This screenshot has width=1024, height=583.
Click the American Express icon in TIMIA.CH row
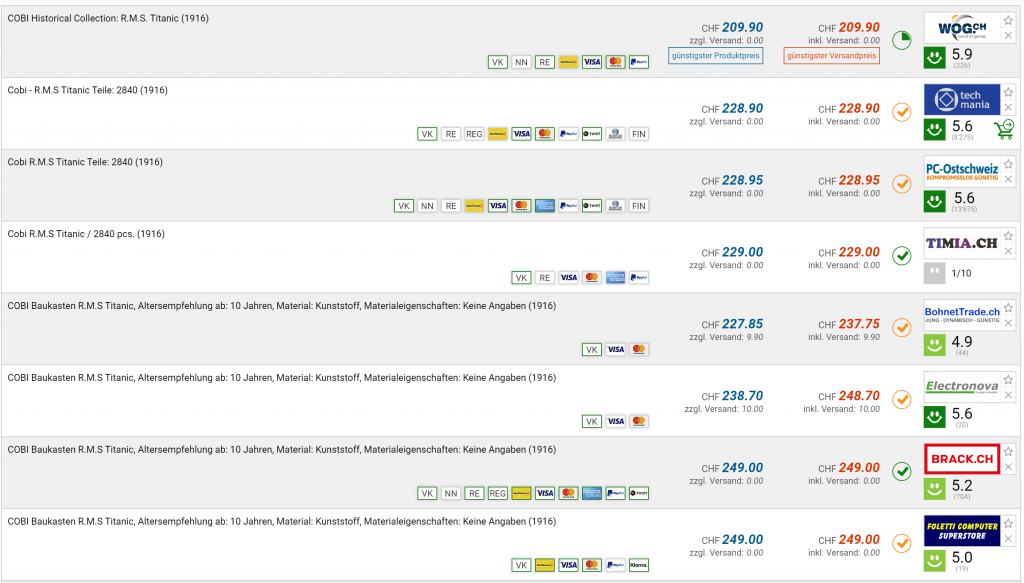[x=615, y=278]
